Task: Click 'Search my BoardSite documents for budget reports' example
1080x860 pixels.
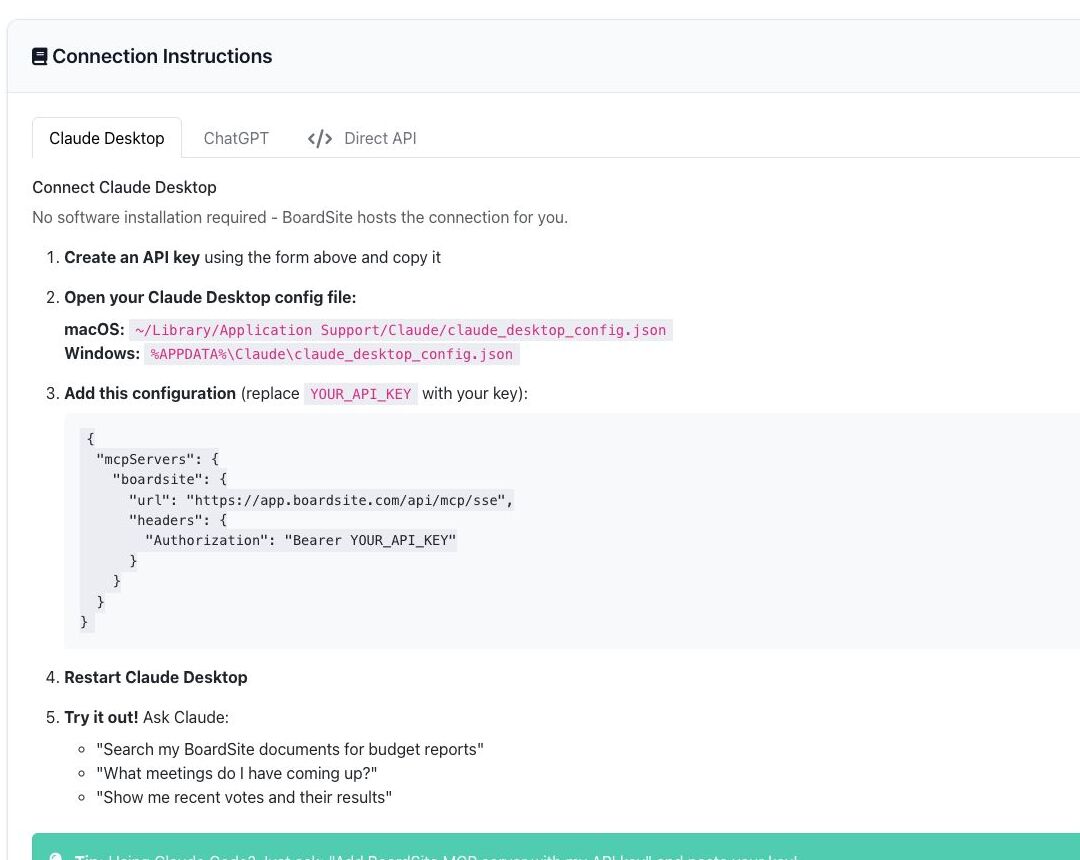Action: (290, 749)
